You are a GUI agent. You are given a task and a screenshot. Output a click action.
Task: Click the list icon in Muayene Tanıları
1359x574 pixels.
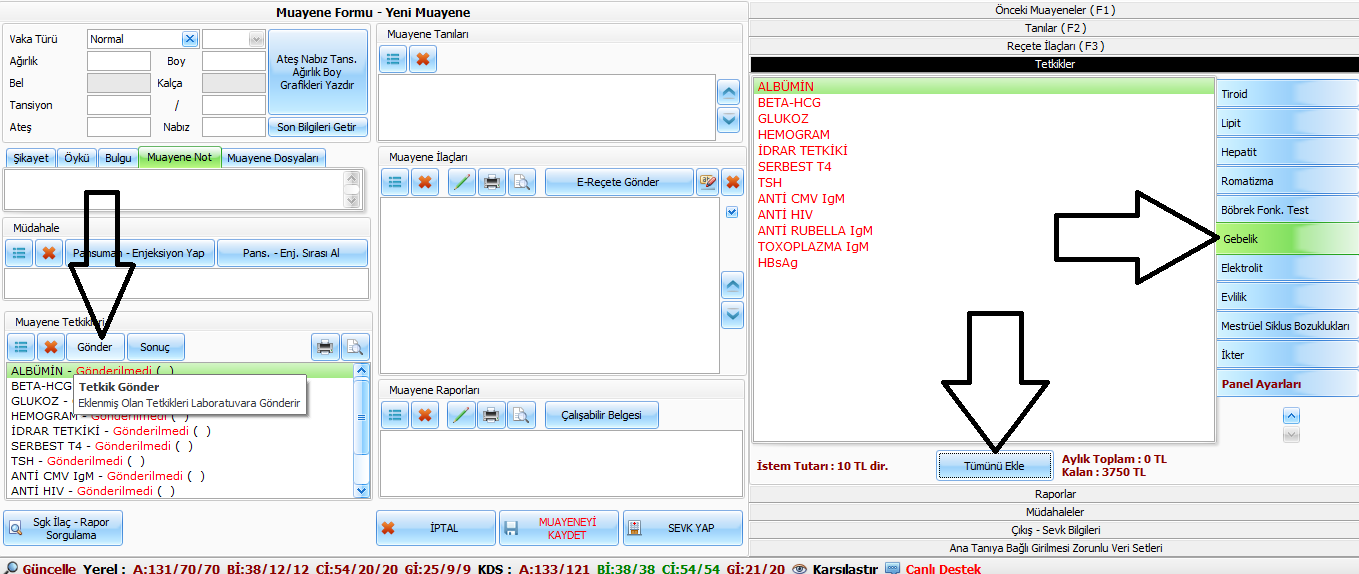pos(394,60)
